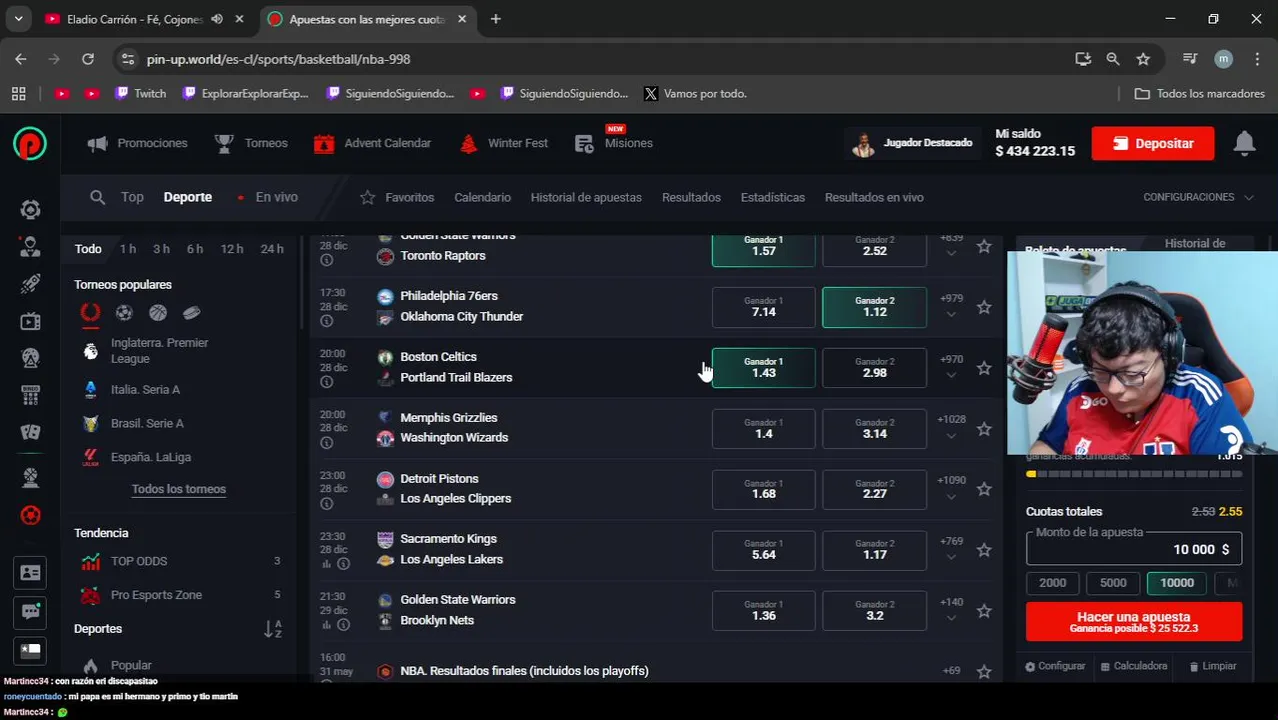
Task: Select the rugby ball icon in popular tournaments
Action: pyautogui.click(x=192, y=313)
